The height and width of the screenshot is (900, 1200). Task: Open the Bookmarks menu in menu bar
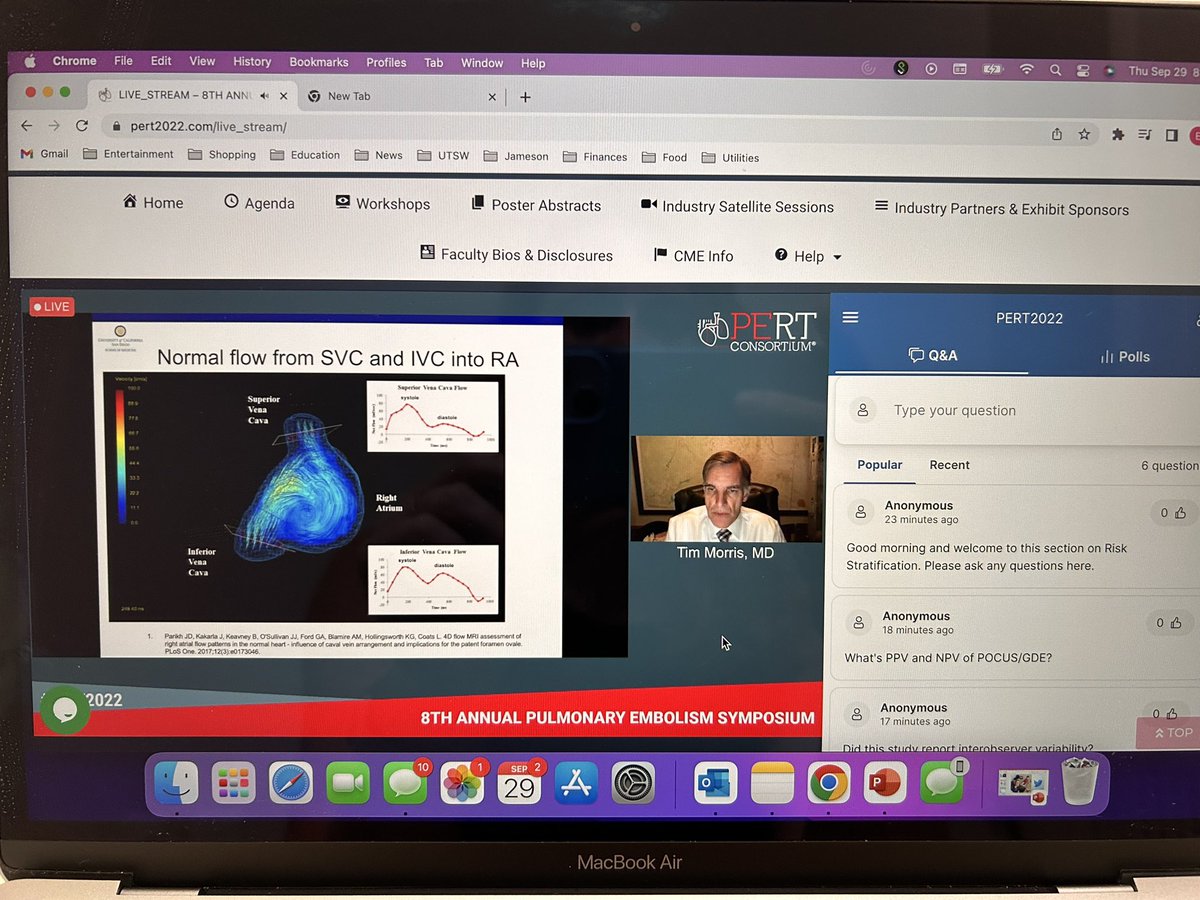[x=319, y=62]
